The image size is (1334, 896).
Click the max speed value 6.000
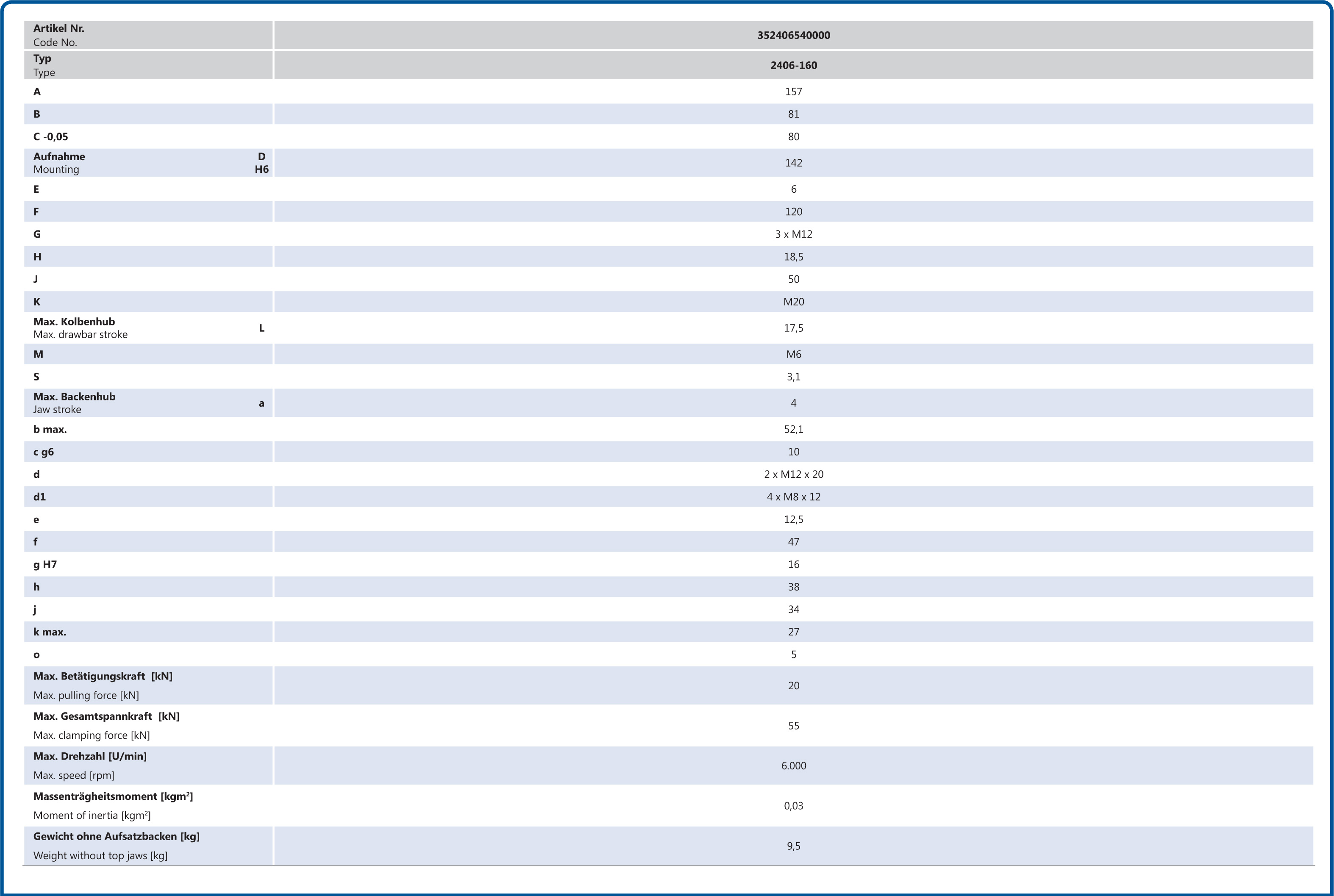tap(793, 766)
